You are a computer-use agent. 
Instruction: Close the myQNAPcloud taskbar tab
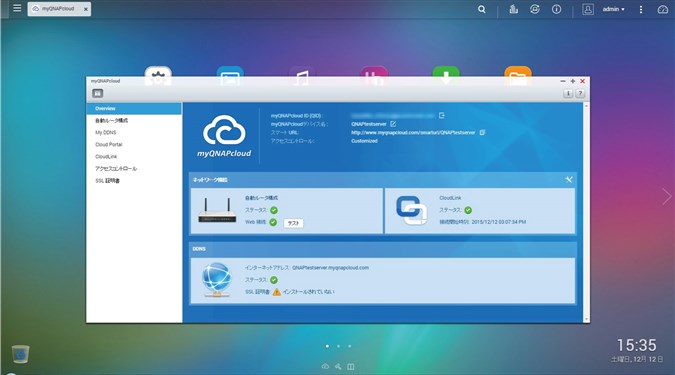click(86, 9)
